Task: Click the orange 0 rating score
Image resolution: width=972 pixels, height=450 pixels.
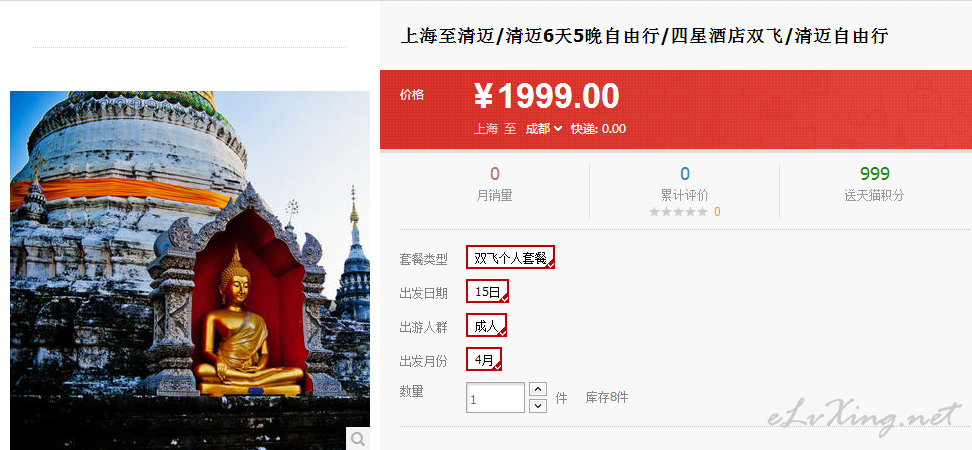Action: (717, 212)
